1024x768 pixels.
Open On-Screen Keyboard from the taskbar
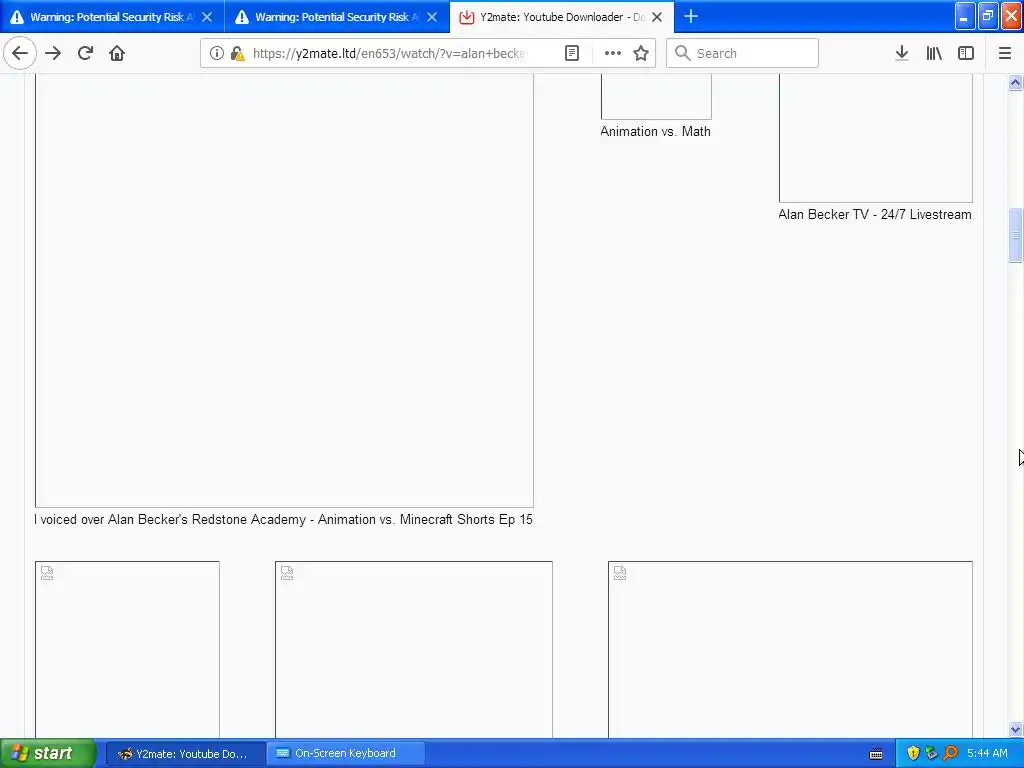pos(345,754)
